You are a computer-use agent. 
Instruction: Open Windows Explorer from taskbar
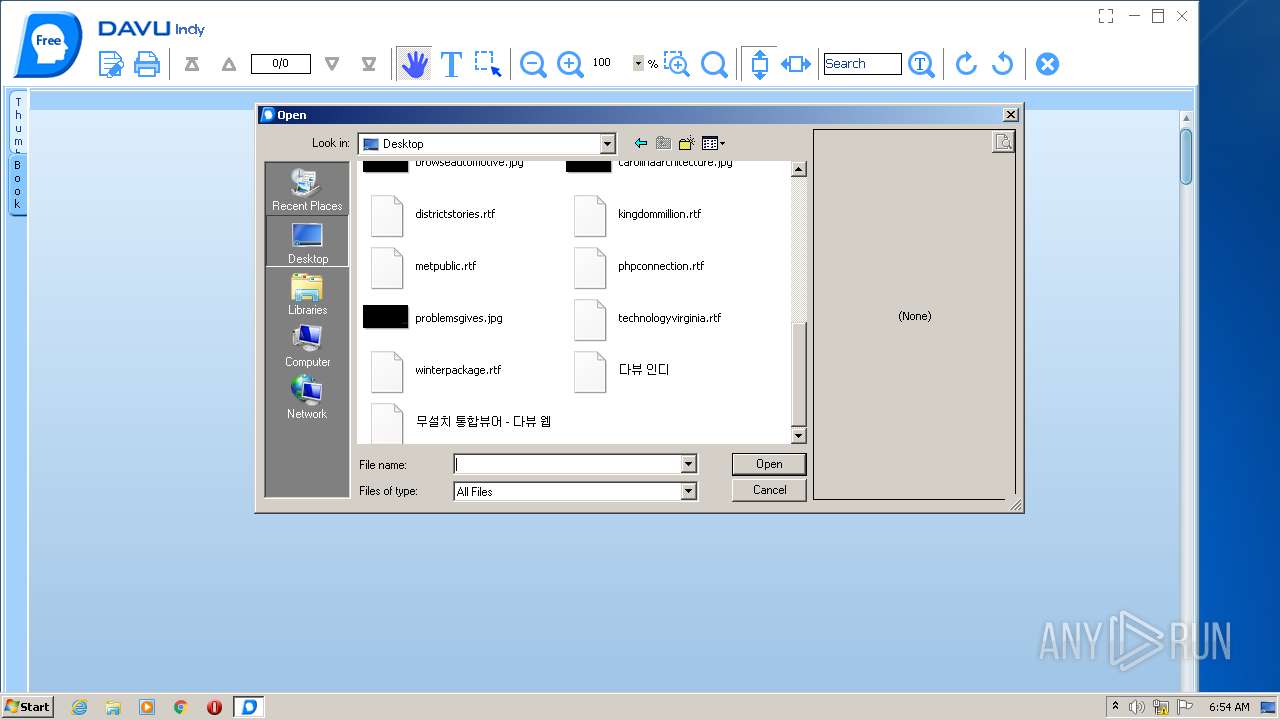pos(113,707)
